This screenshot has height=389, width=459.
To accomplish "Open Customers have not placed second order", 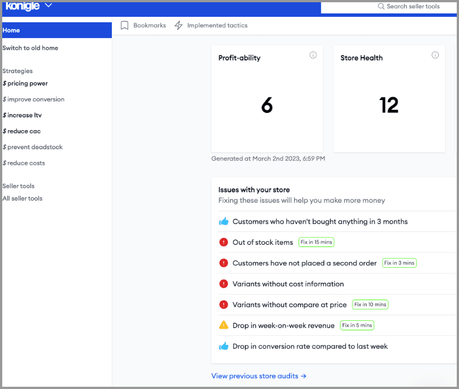I will [304, 263].
